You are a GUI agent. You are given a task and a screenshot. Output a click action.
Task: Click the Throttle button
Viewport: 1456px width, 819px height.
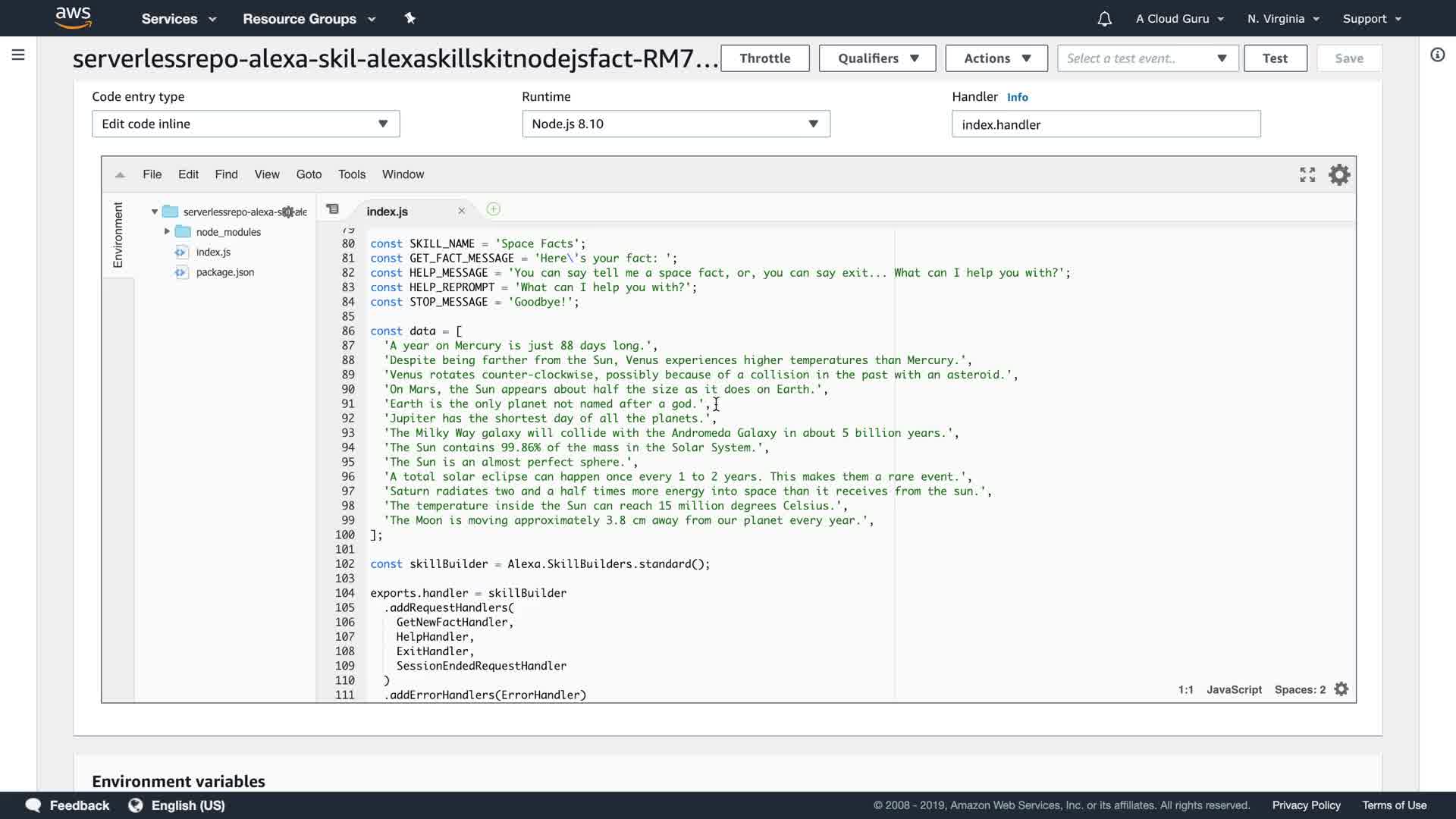point(764,58)
